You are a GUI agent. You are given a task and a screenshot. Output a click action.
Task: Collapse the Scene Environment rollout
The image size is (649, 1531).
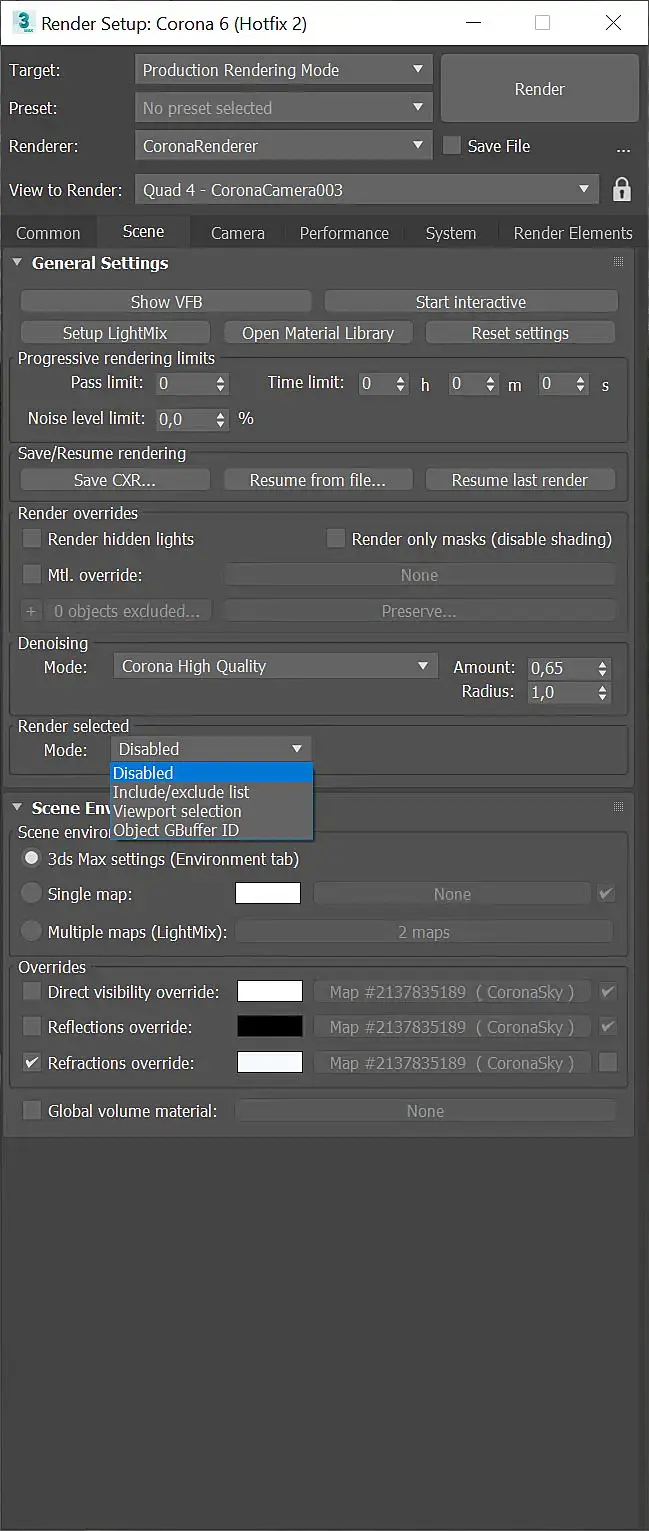click(x=17, y=807)
